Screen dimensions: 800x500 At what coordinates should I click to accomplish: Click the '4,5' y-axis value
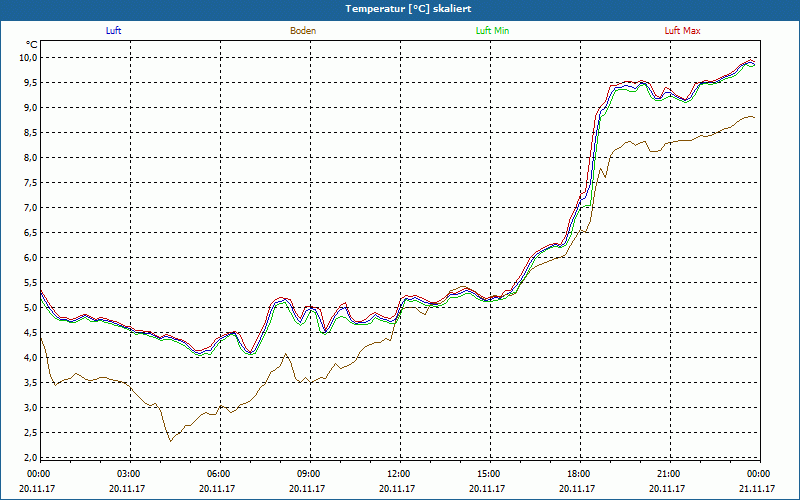coord(31,333)
